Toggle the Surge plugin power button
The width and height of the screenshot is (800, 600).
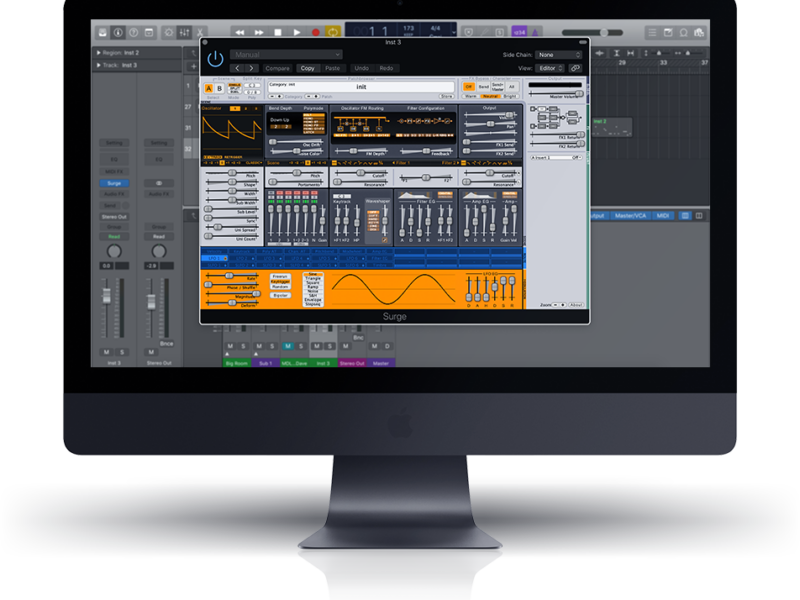click(215, 59)
